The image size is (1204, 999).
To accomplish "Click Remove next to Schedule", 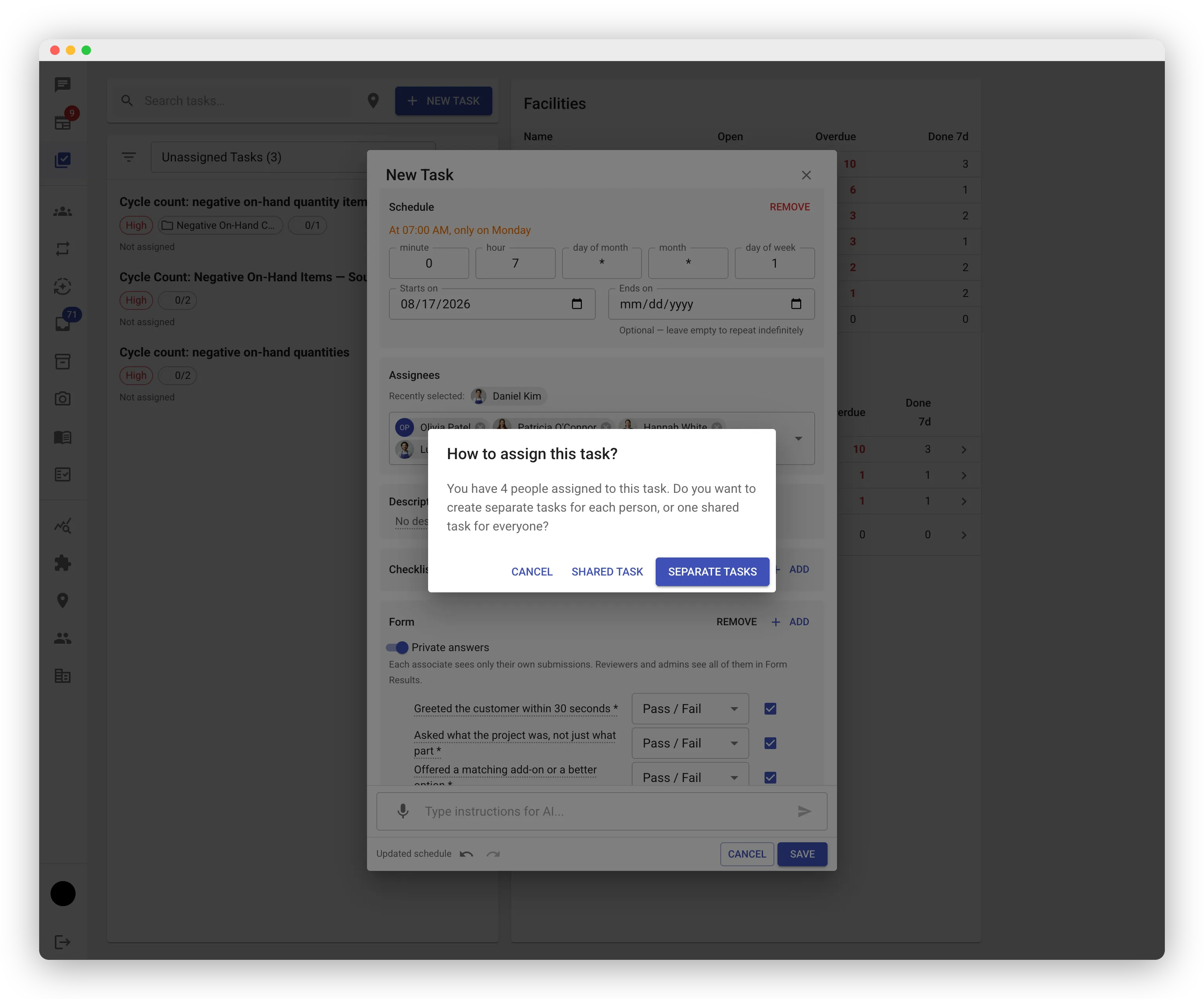I will (790, 207).
